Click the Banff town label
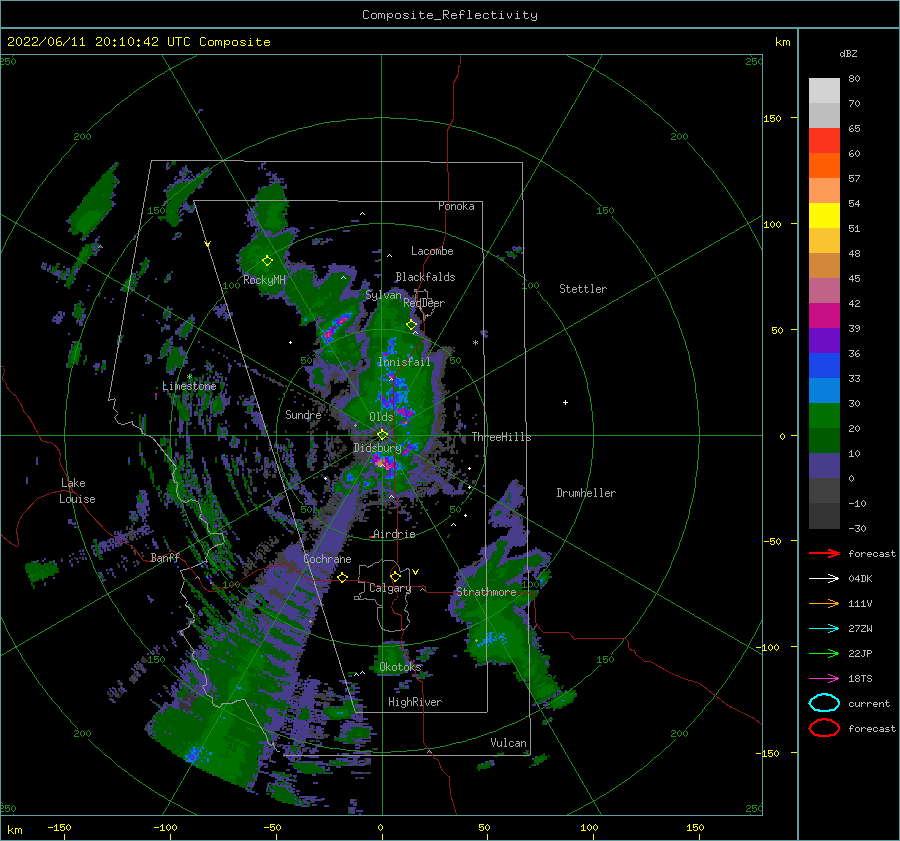 165,557
